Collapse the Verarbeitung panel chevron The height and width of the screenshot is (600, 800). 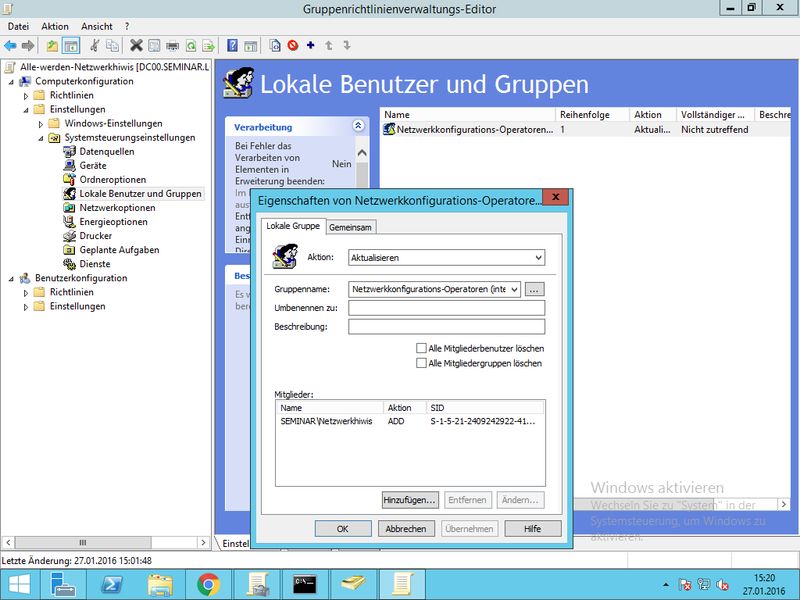pyautogui.click(x=358, y=127)
